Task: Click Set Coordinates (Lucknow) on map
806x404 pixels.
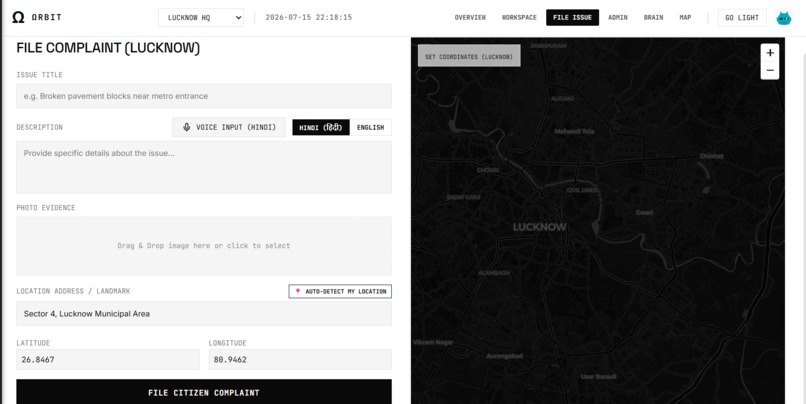Action: tap(469, 56)
